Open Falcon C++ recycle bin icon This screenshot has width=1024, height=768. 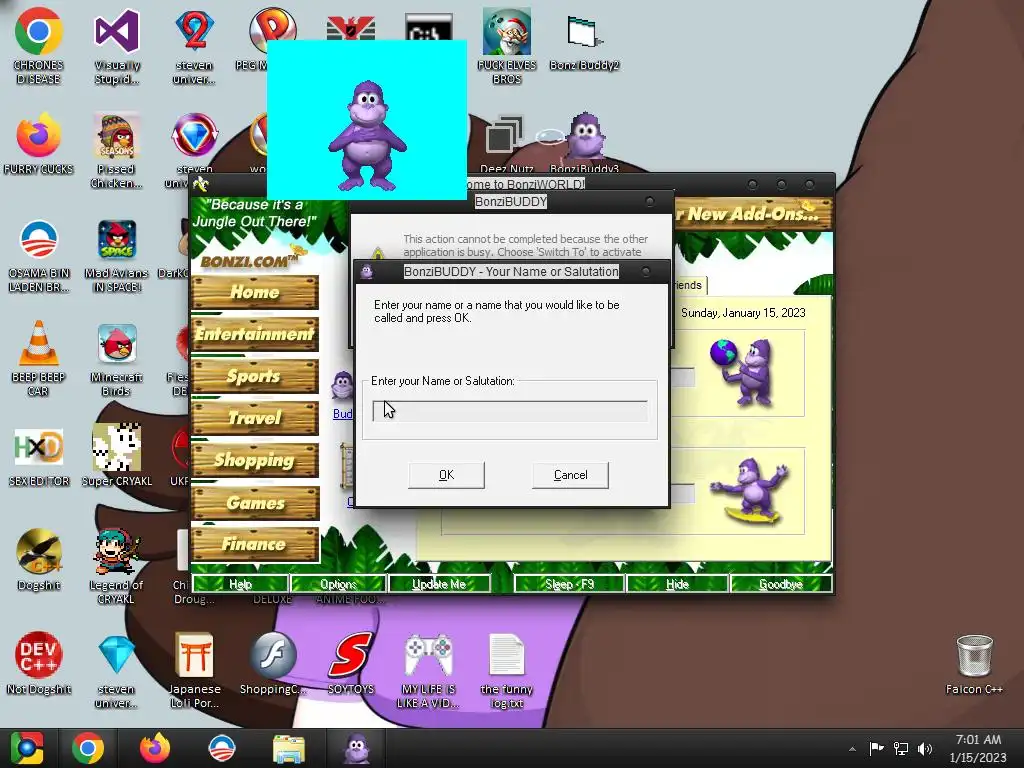[x=974, y=664]
